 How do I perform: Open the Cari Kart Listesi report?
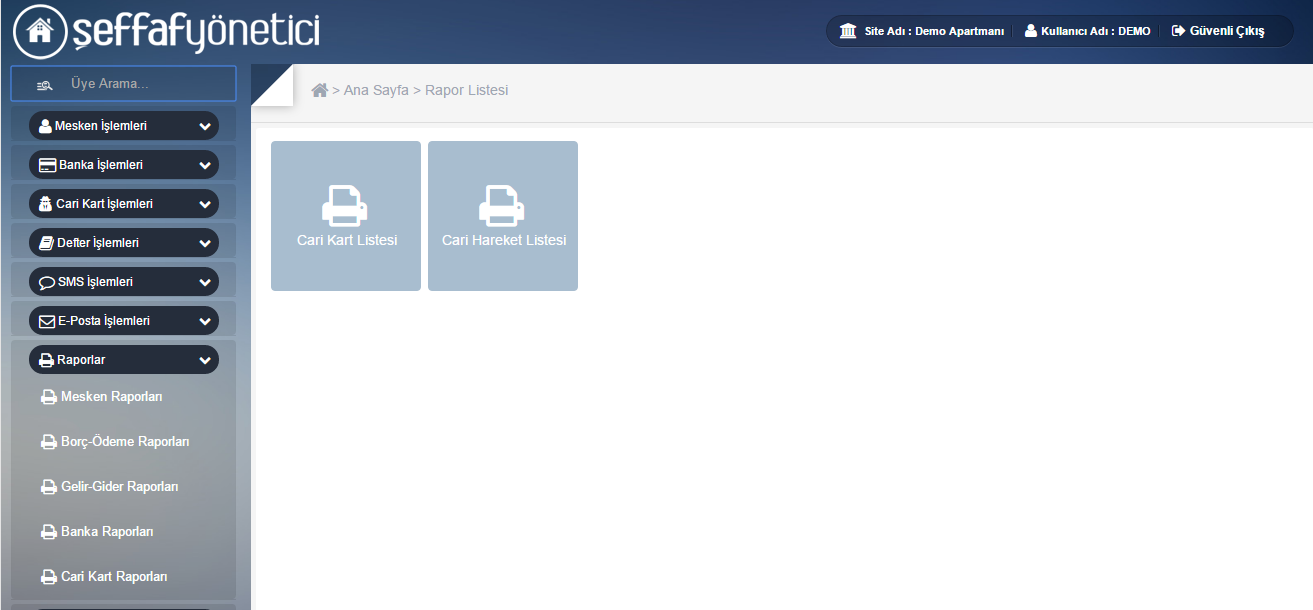(x=346, y=216)
